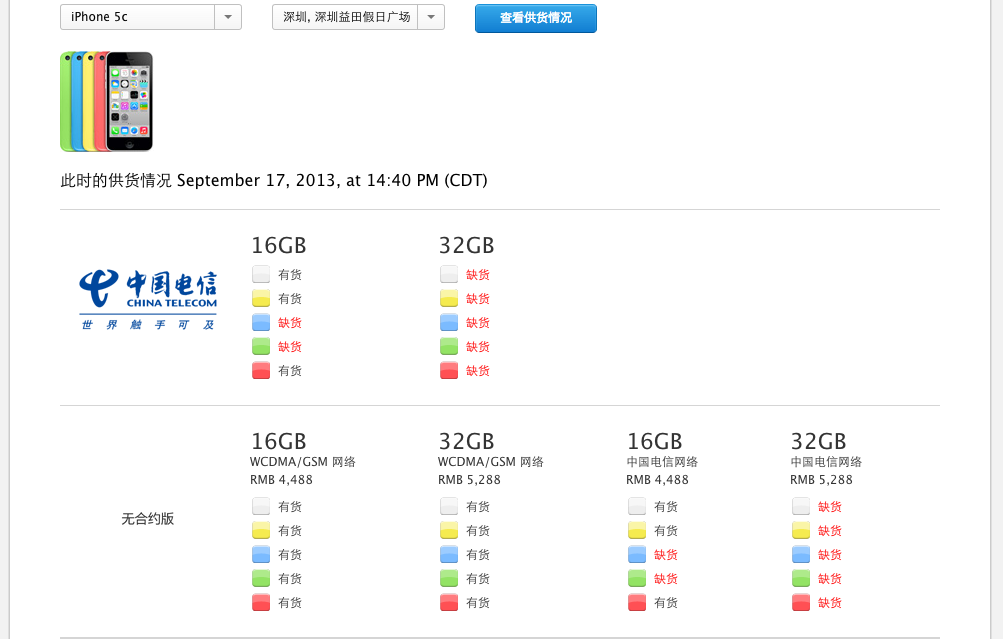1003x639 pixels.
Task: Open the 深圳益田假日广场 store dropdown
Action: pyautogui.click(x=358, y=17)
